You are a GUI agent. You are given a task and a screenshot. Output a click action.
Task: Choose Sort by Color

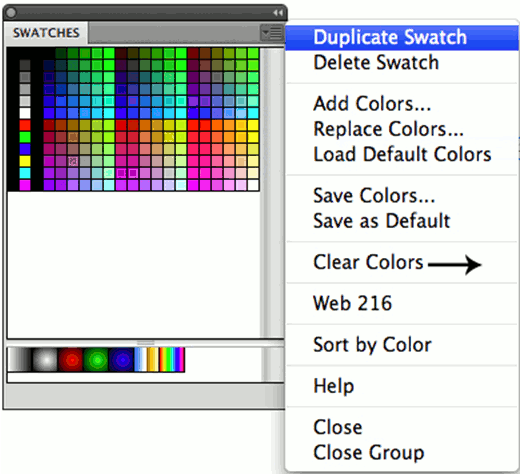click(373, 344)
